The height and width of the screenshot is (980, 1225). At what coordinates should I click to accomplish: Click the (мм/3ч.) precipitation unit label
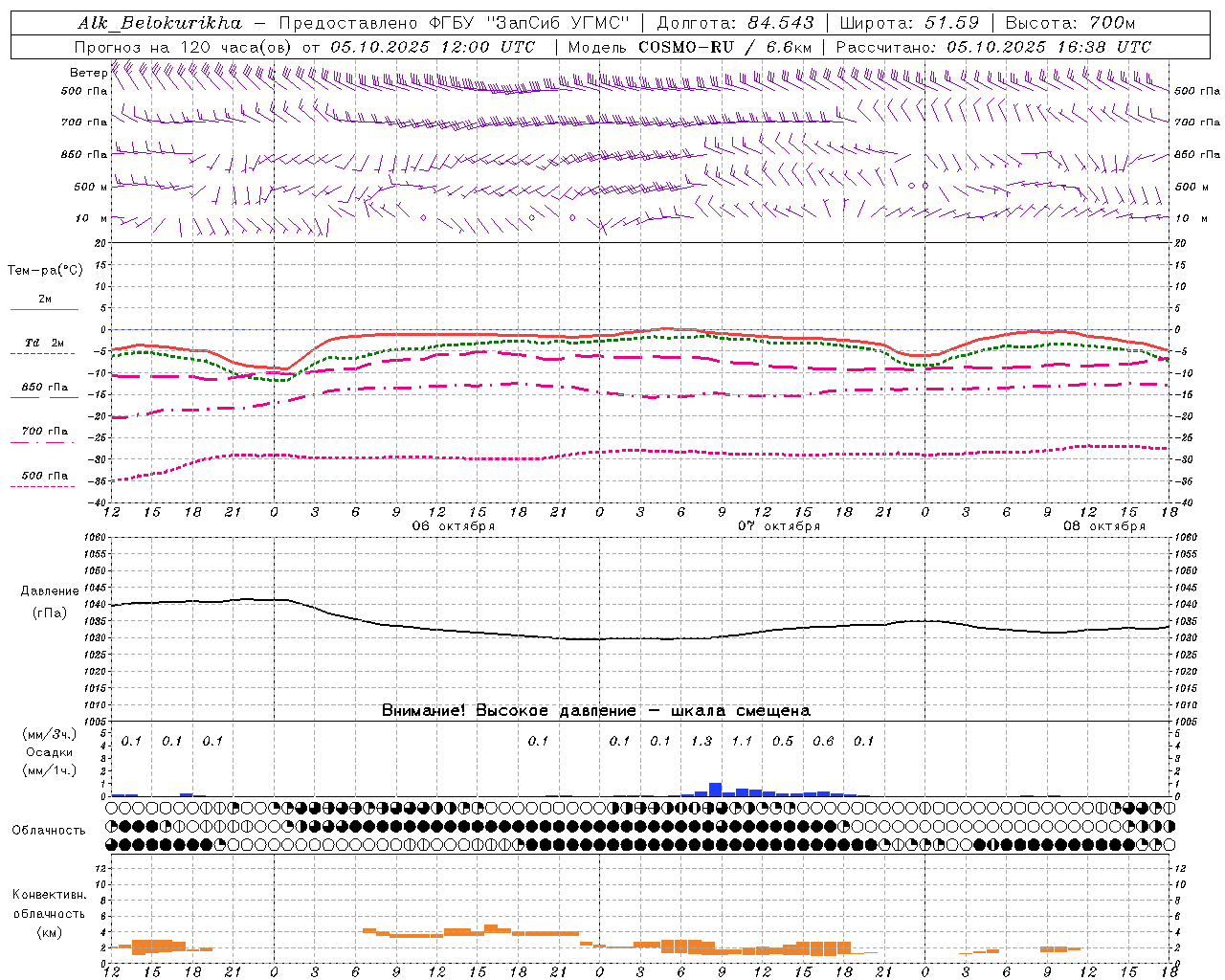50,734
